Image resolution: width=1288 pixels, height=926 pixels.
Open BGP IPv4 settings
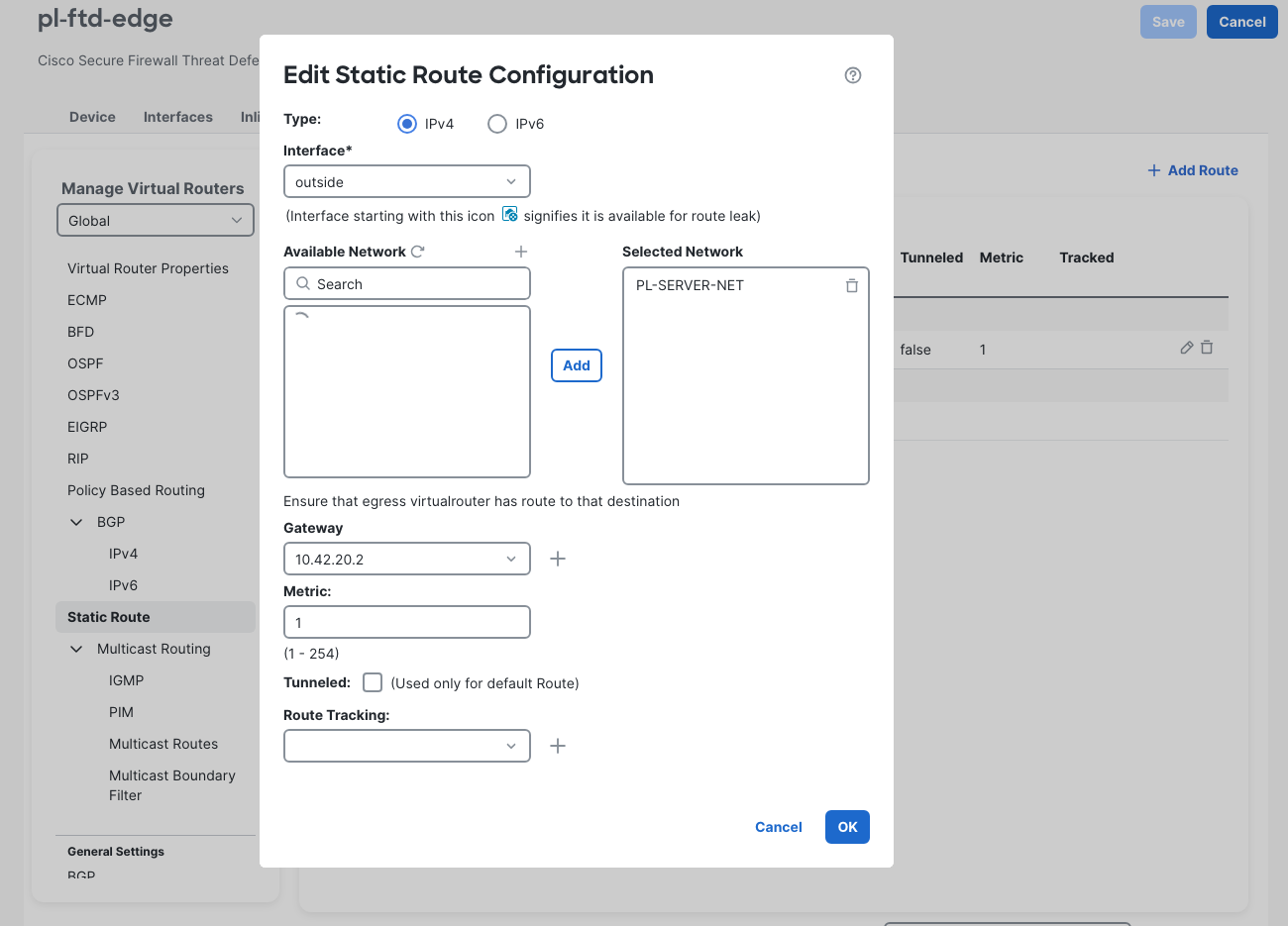pos(123,554)
